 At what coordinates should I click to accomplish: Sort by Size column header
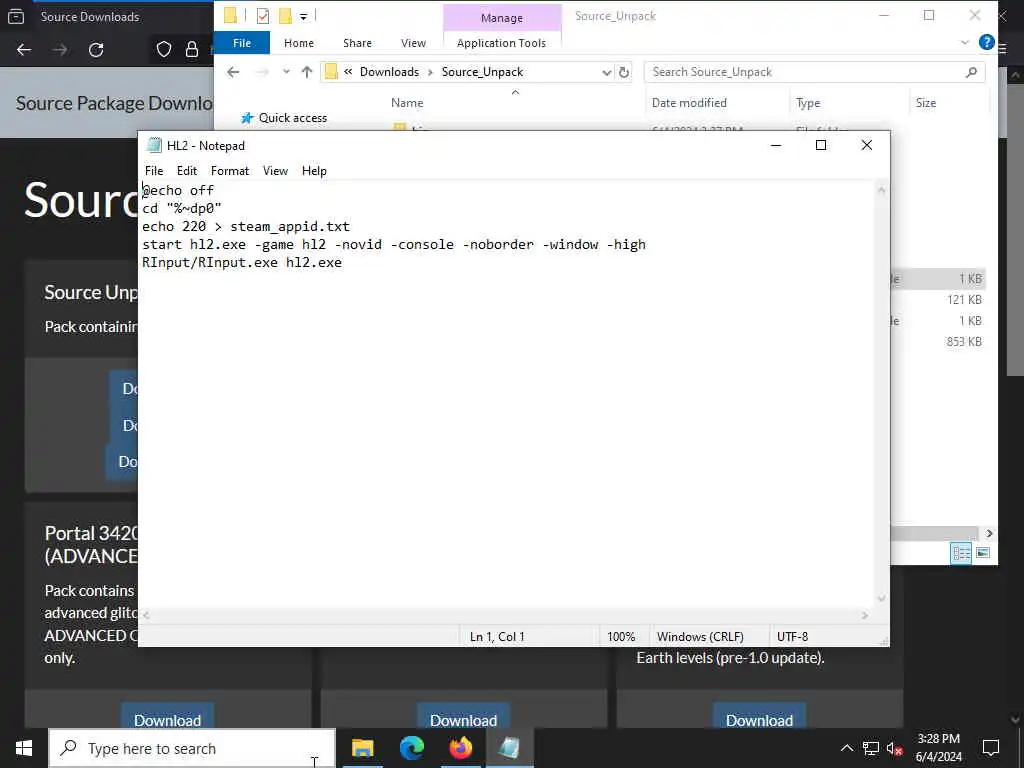[925, 103]
